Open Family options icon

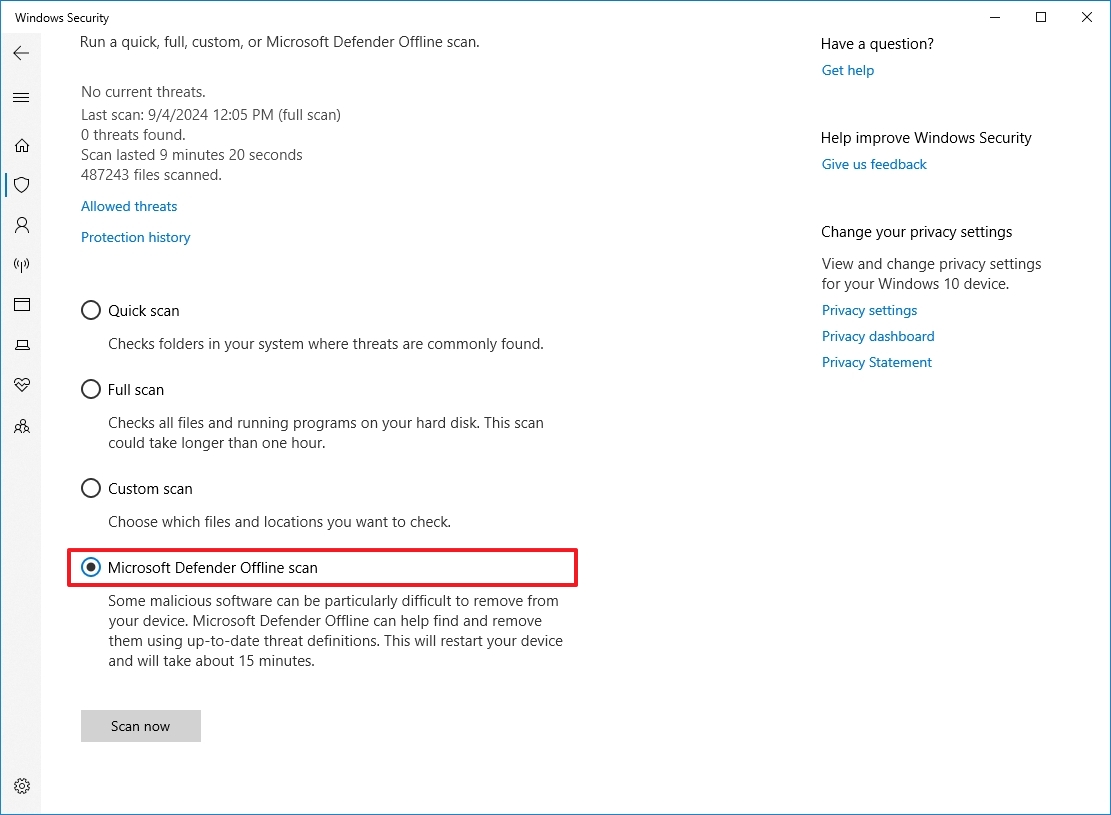coord(22,427)
